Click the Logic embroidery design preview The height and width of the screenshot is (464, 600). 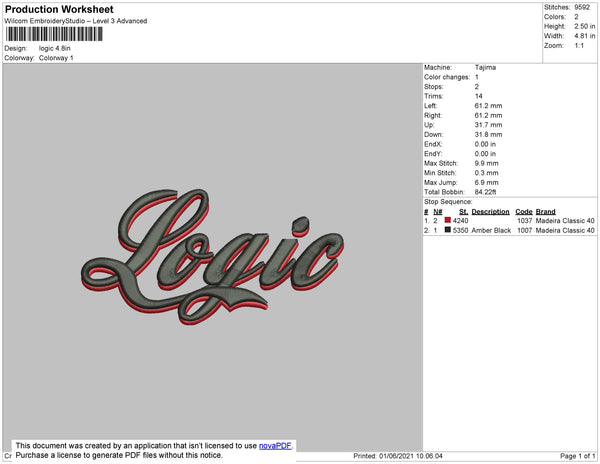[212, 257]
